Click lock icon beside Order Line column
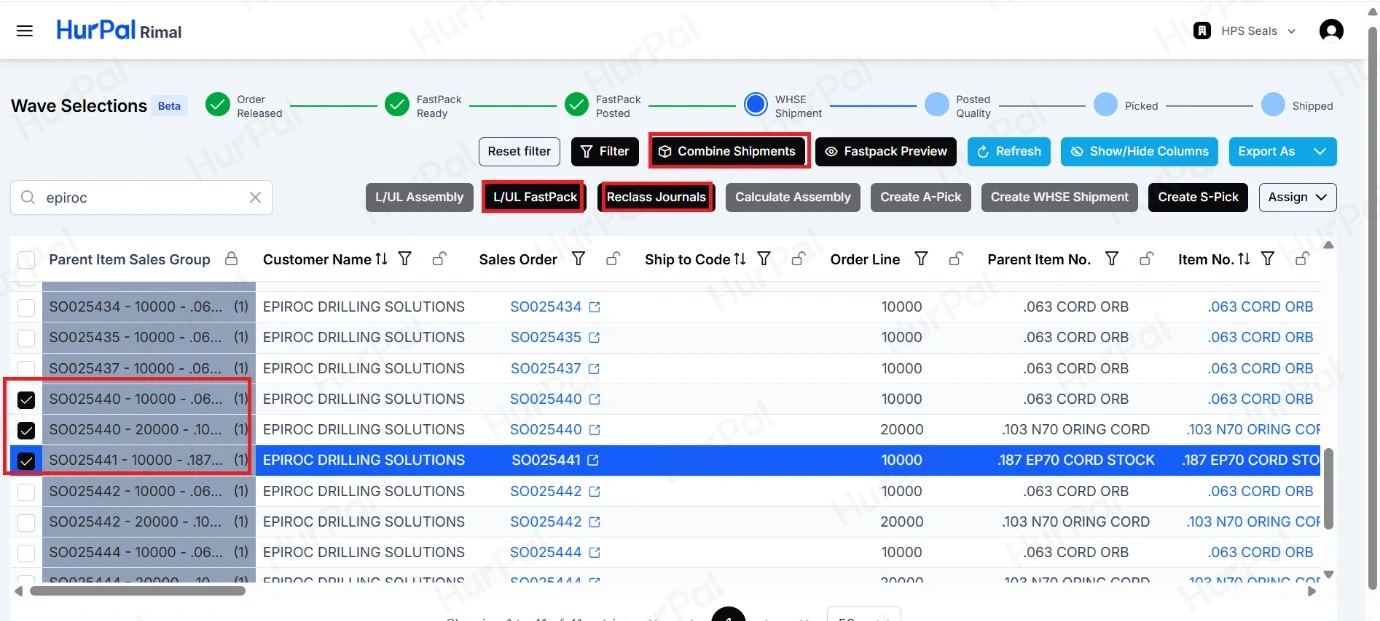This screenshot has width=1380, height=621. (955, 259)
